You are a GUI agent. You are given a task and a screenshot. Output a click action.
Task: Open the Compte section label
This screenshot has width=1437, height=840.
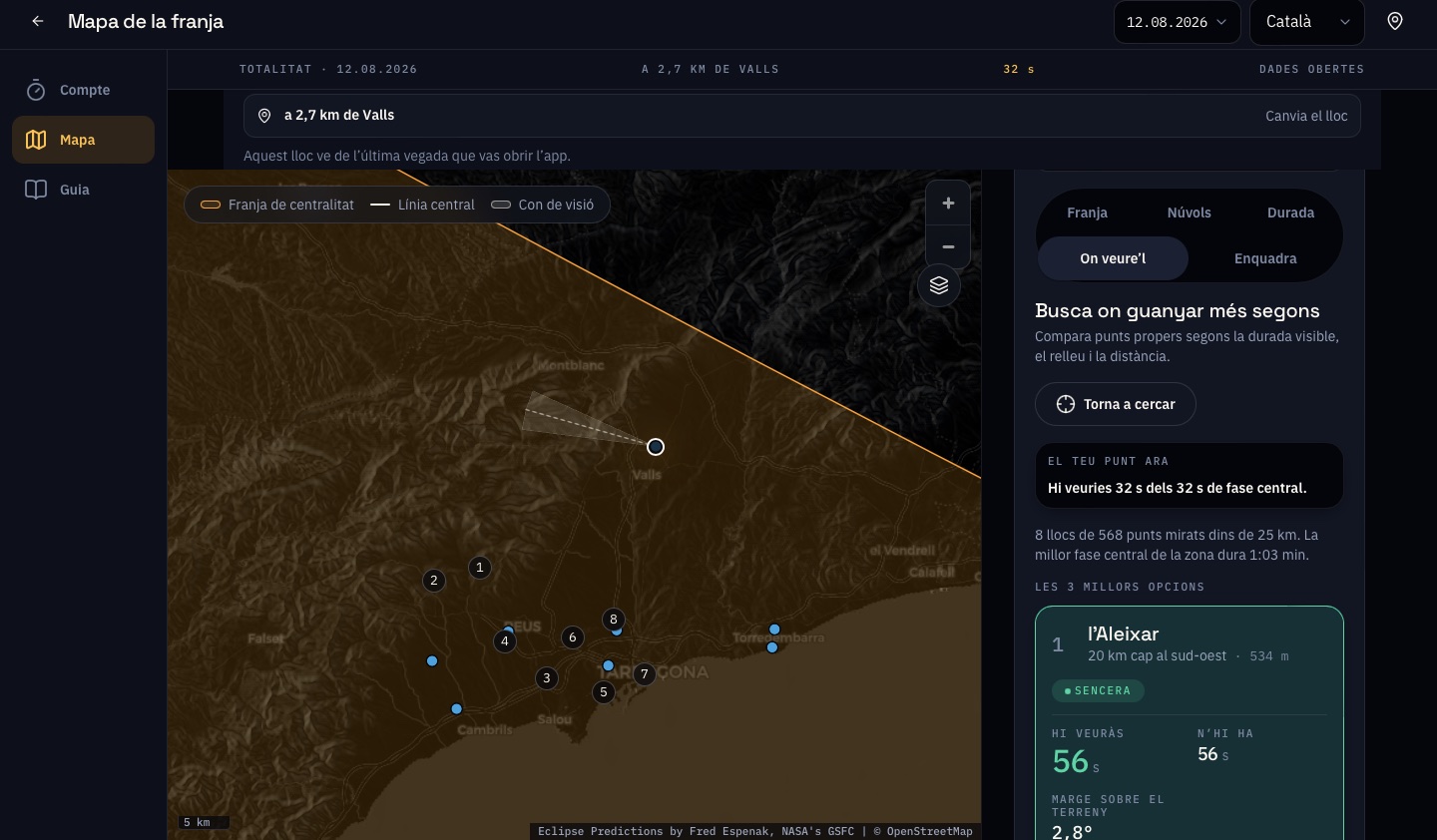(85, 90)
